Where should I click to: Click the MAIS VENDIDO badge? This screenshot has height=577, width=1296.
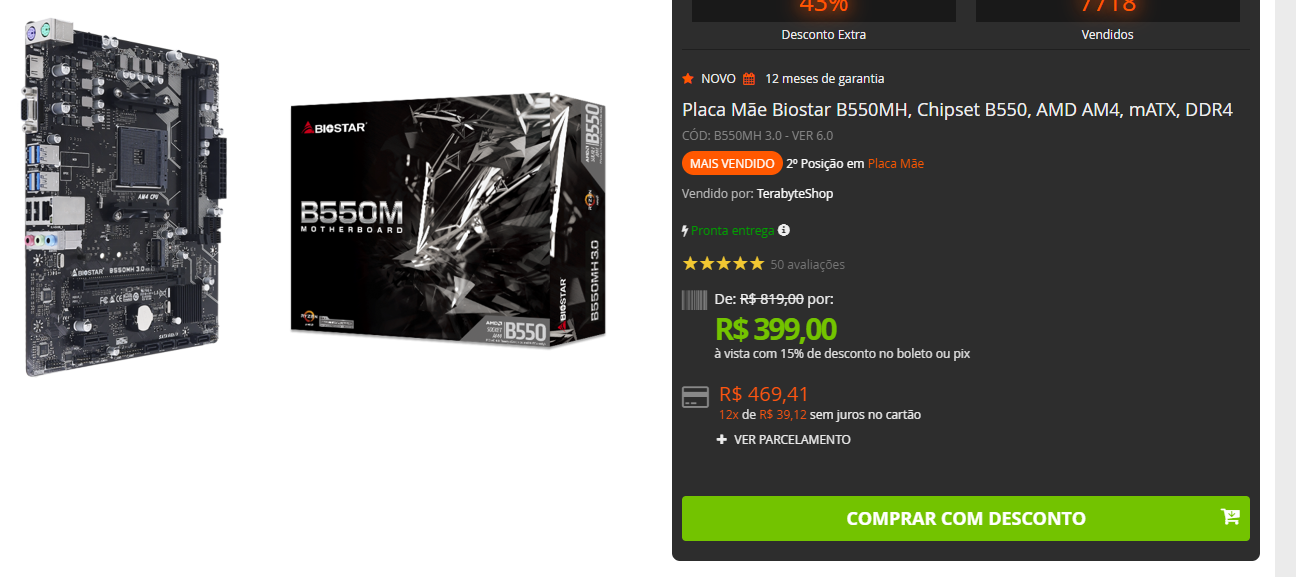[x=732, y=163]
